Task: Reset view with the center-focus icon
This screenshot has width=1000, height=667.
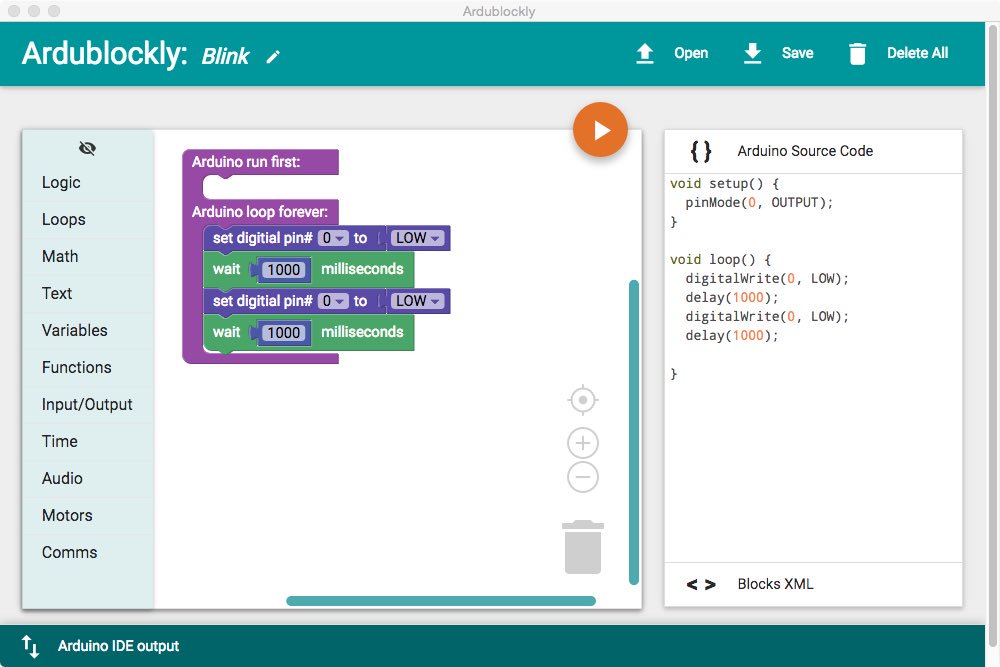Action: pyautogui.click(x=583, y=400)
